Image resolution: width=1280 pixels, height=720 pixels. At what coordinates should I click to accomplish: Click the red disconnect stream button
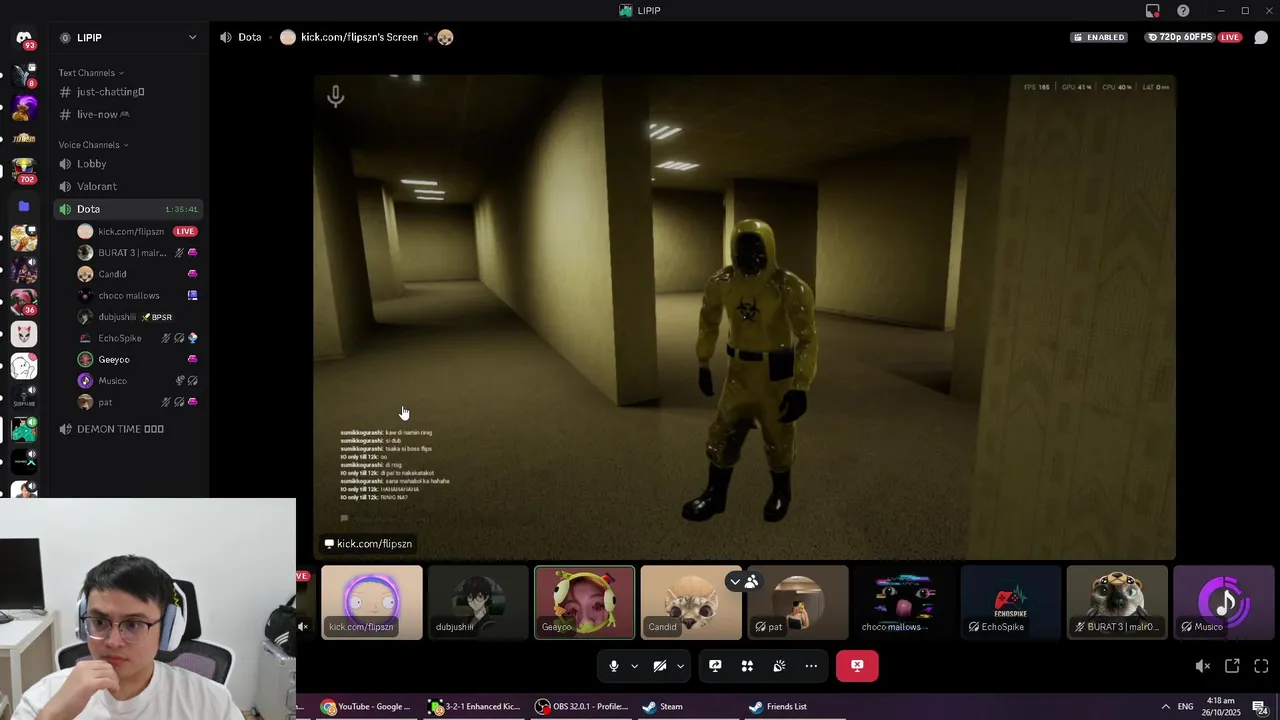click(857, 666)
